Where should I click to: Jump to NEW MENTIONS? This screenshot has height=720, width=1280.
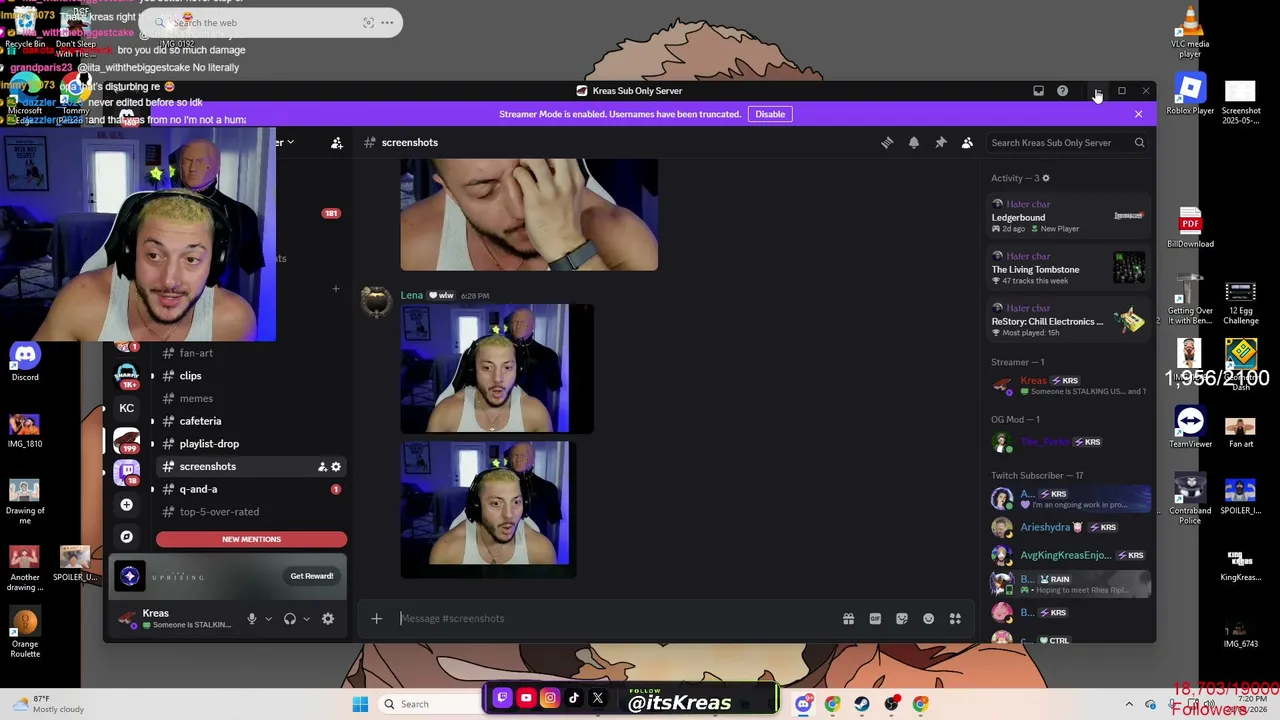[x=251, y=539]
